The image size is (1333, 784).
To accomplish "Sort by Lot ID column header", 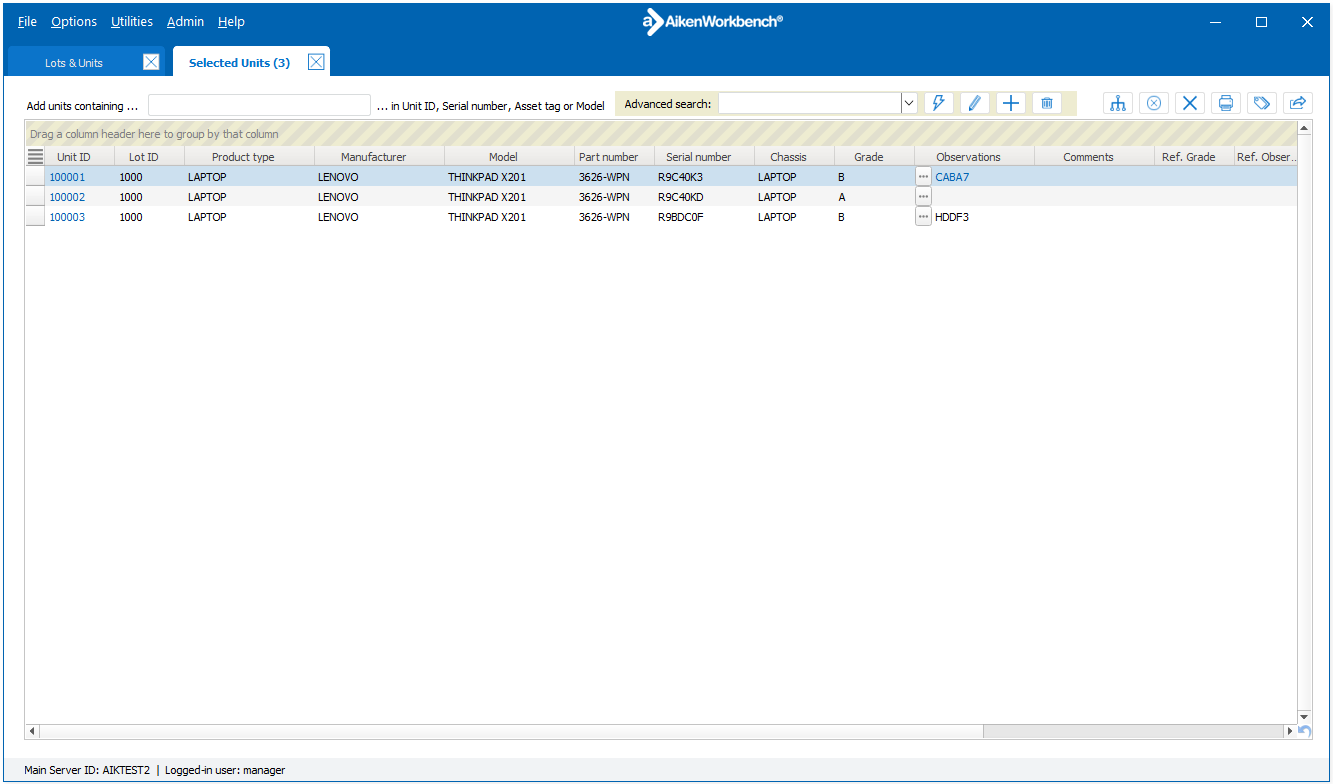I will (x=149, y=157).
